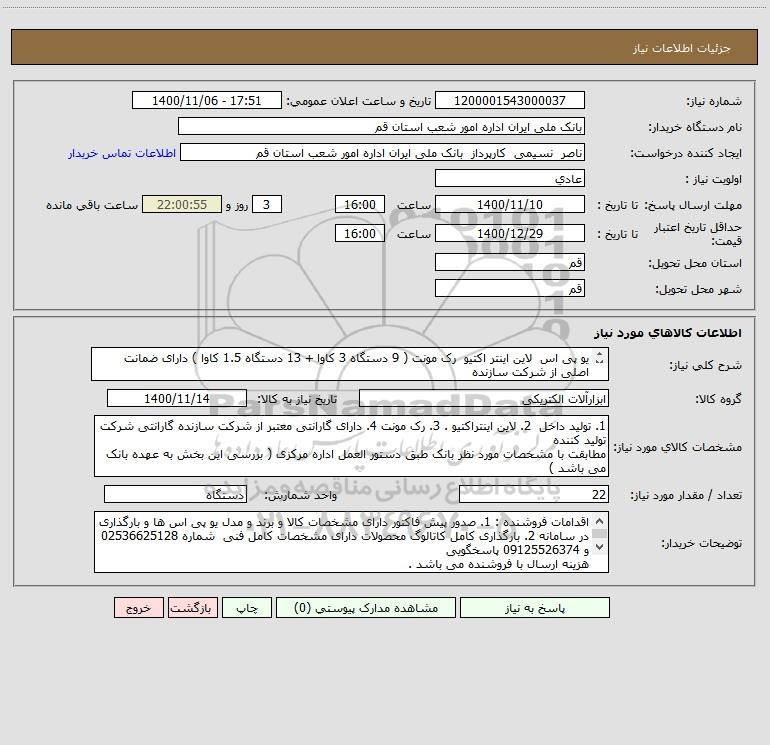The height and width of the screenshot is (745, 770).
Task: Click استان محل تحویل field قم
Action: coord(510,262)
